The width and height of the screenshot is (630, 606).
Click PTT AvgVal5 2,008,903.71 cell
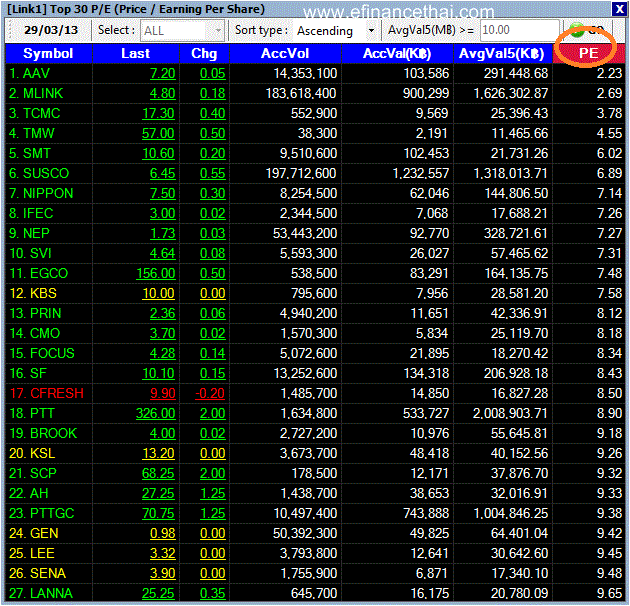point(510,414)
